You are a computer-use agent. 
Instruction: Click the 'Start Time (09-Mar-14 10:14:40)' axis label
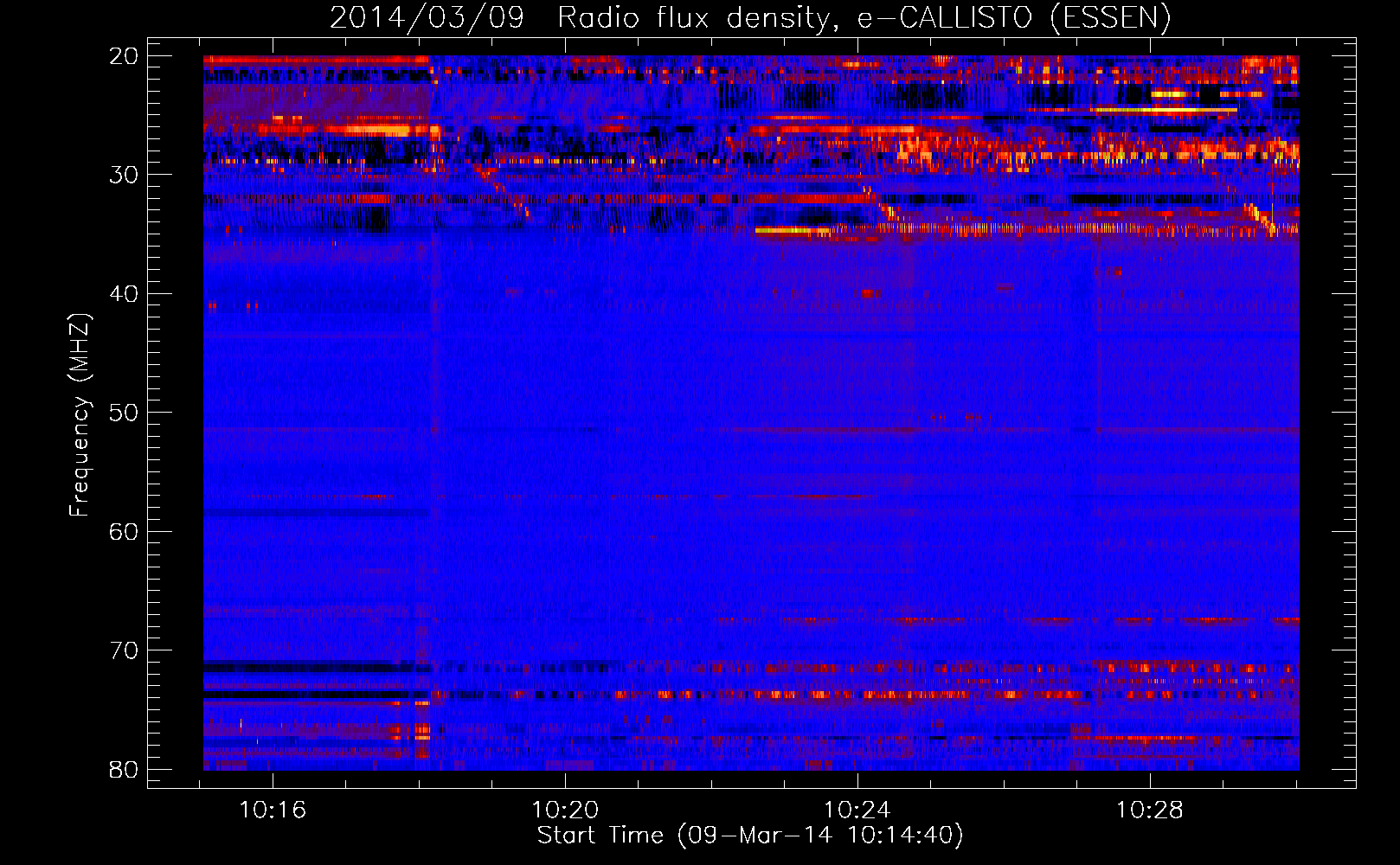pos(749,836)
